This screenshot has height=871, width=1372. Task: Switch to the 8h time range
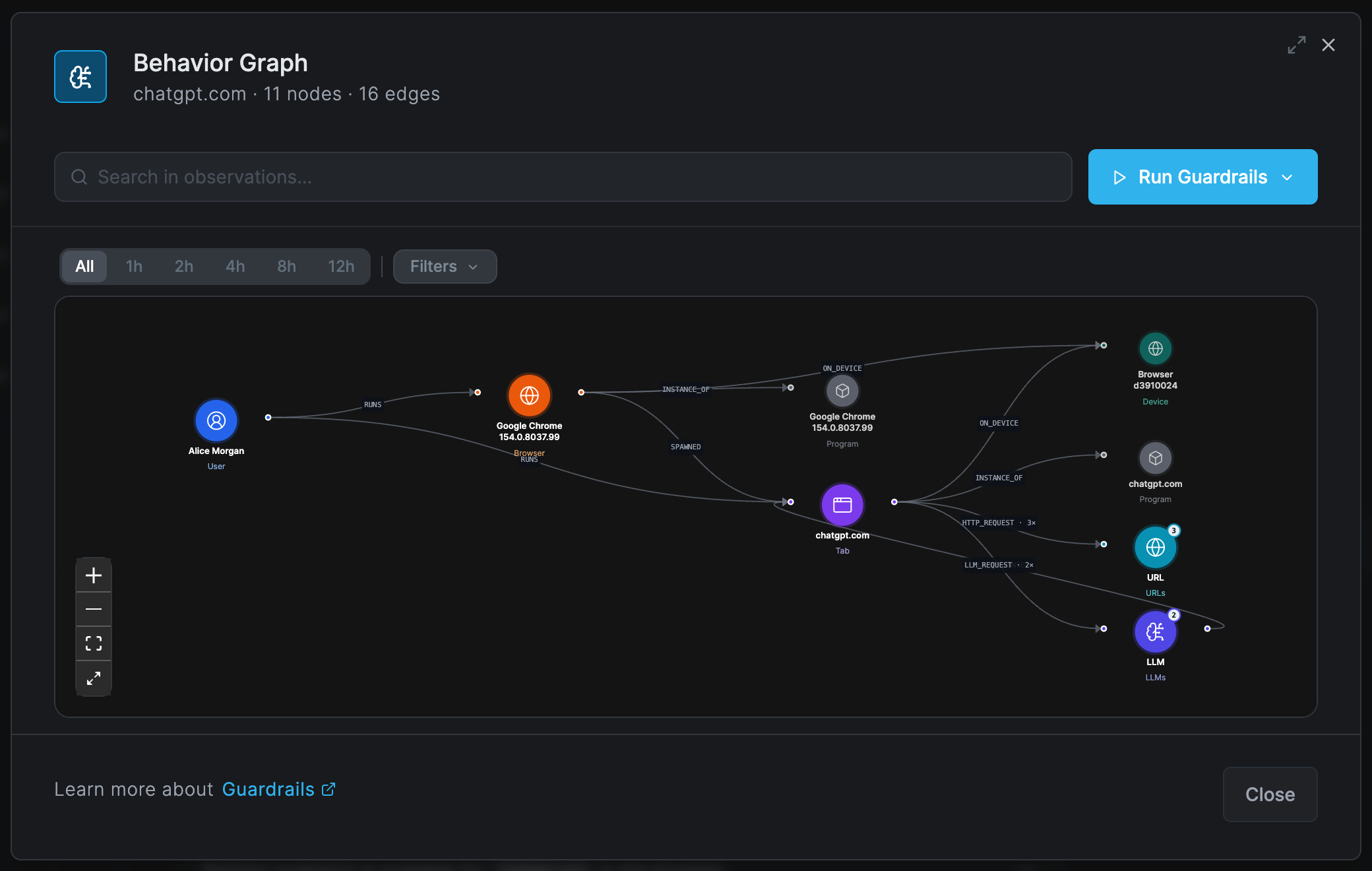coord(287,267)
